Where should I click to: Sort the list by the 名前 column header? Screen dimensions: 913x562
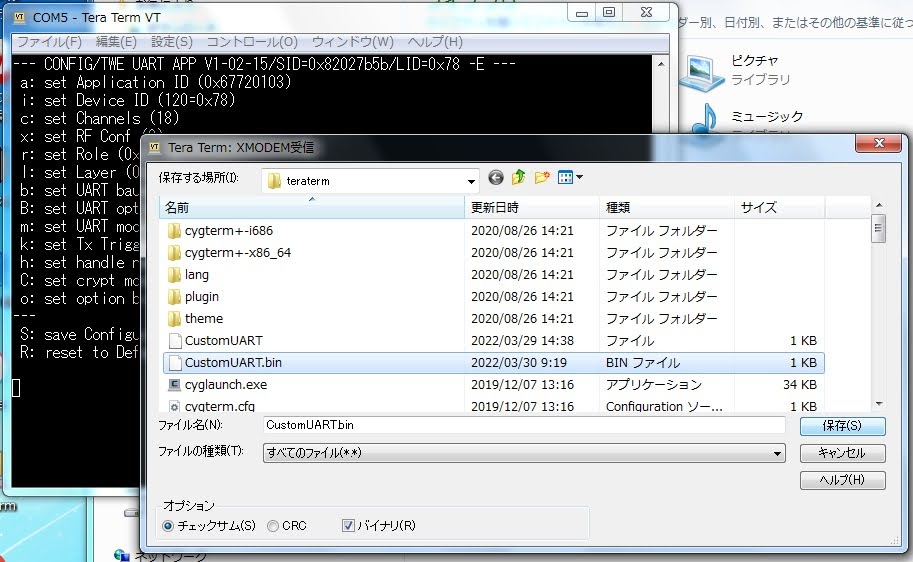coord(312,207)
